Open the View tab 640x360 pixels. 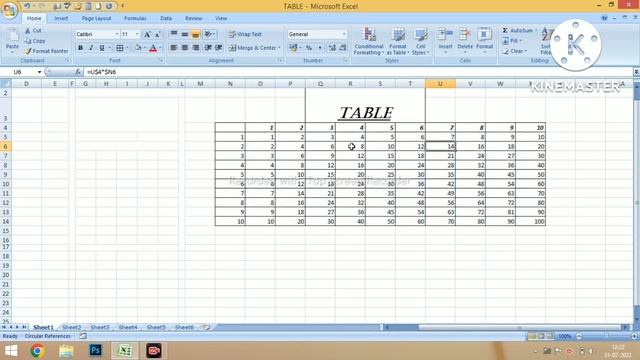tap(221, 18)
